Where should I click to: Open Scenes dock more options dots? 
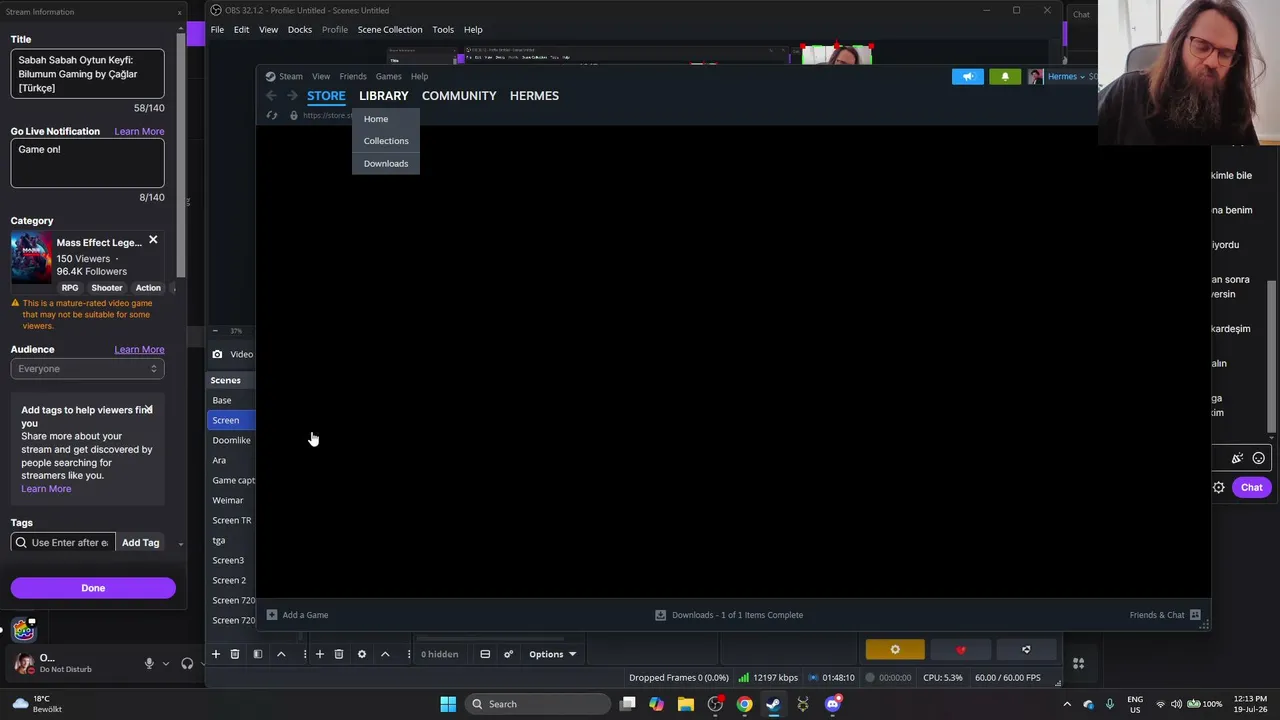pos(304,654)
